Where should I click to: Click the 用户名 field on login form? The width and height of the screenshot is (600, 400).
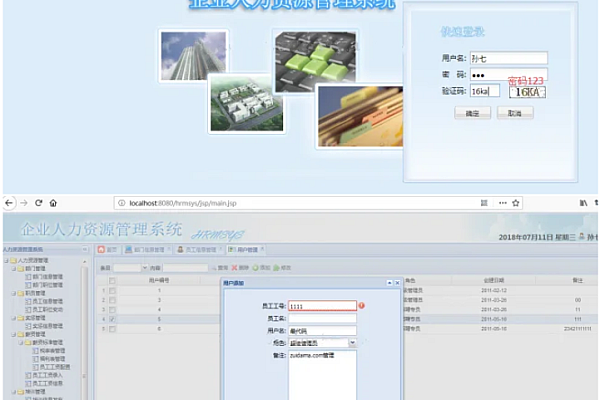tap(509, 58)
